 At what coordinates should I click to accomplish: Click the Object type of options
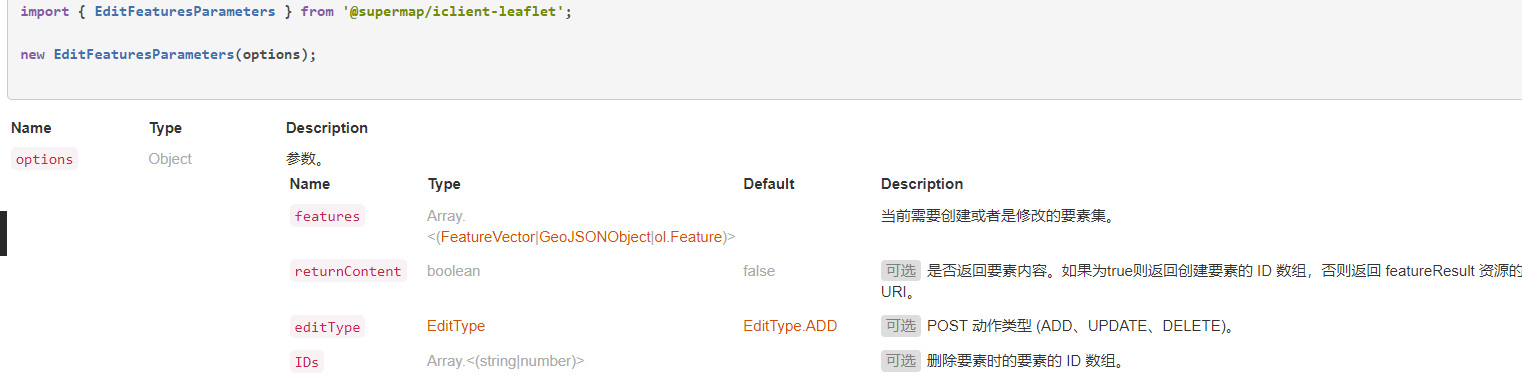[170, 159]
